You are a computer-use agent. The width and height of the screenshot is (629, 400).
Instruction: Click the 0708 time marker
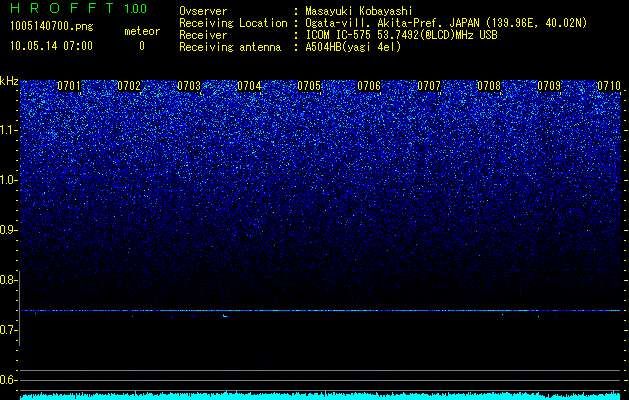coord(489,86)
